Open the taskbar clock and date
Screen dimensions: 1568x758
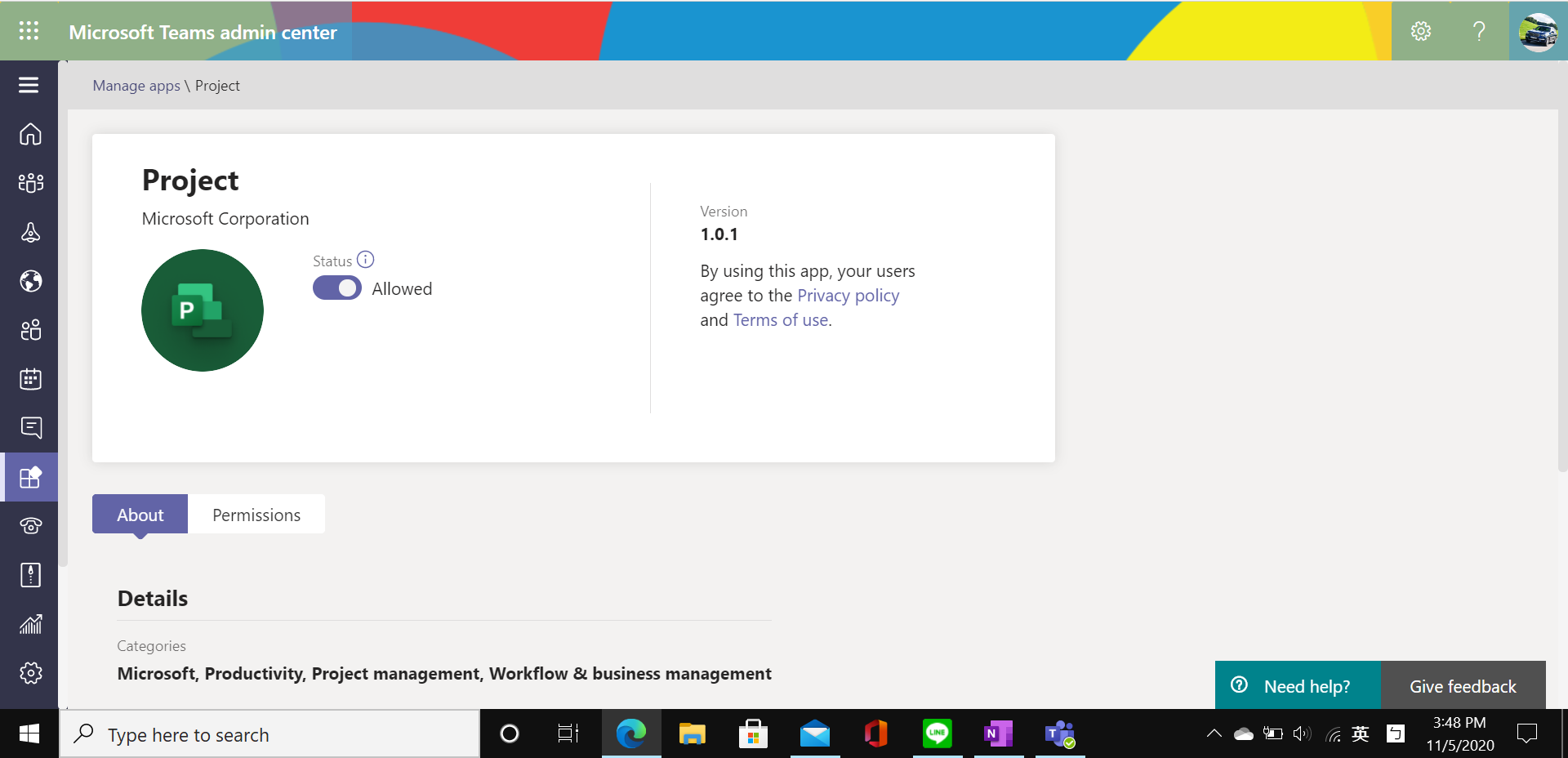coord(1460,734)
